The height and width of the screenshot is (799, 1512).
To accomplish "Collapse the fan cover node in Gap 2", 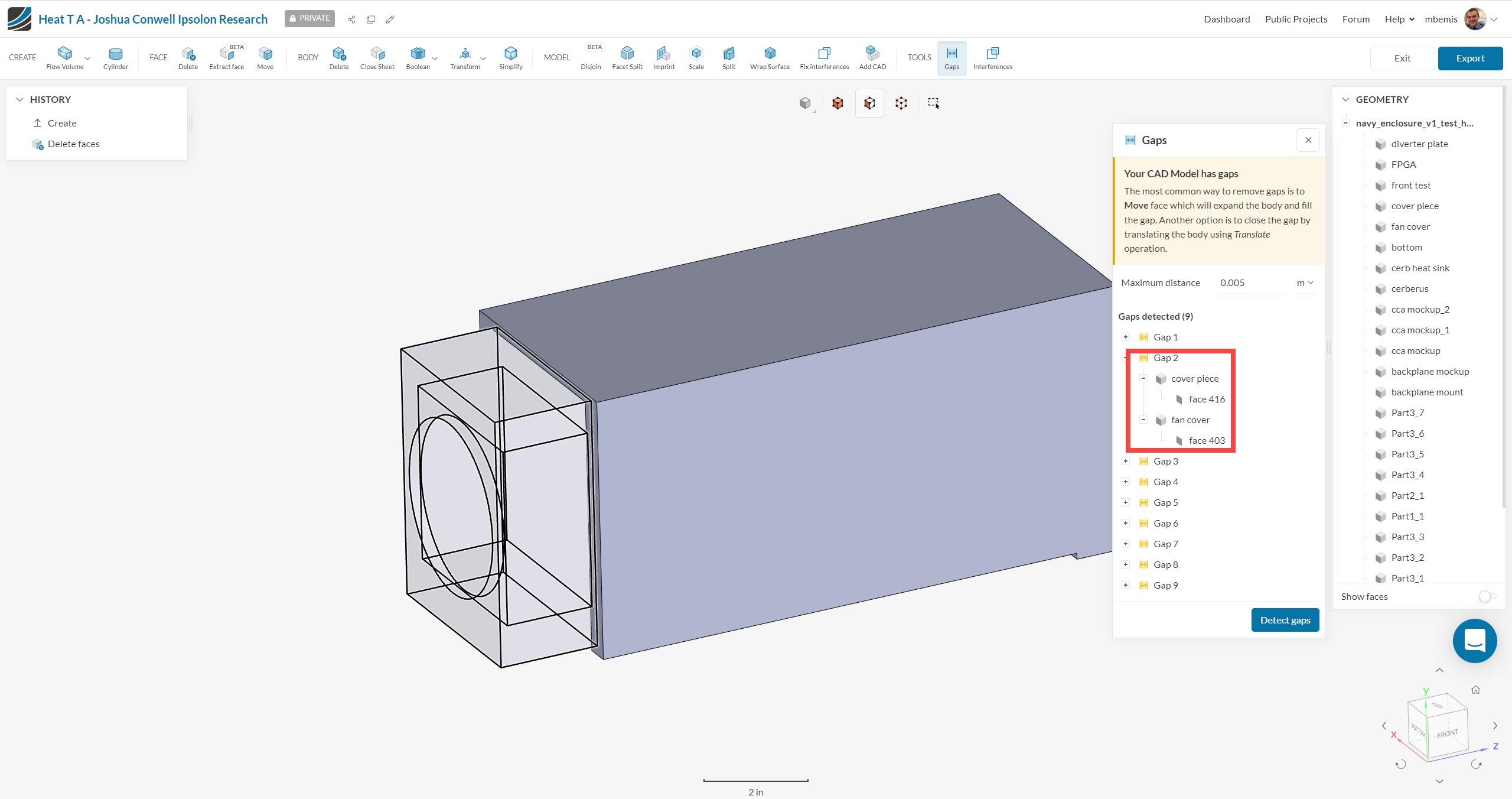I will click(x=1143, y=420).
